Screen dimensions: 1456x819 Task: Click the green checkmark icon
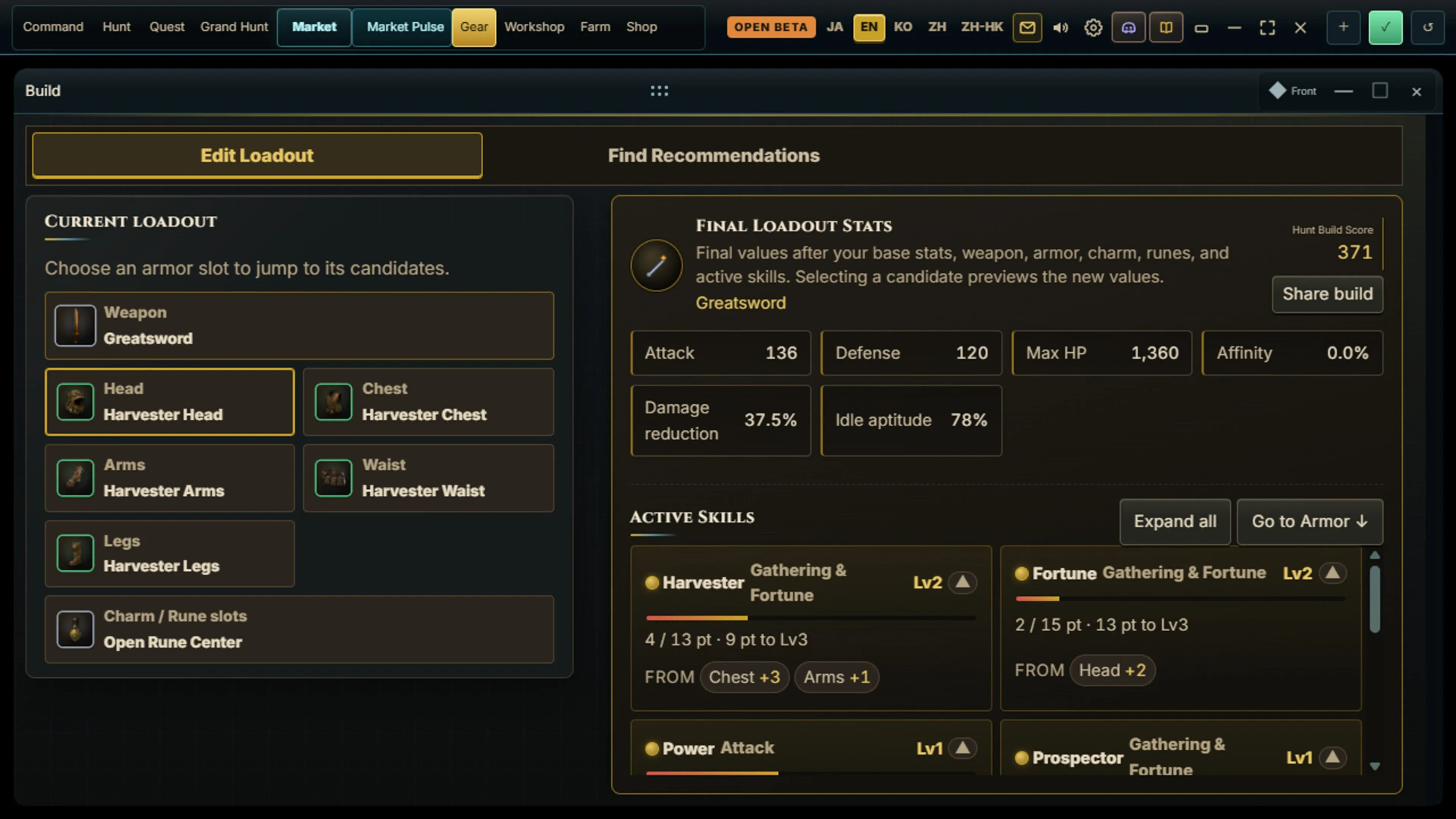[1385, 27]
